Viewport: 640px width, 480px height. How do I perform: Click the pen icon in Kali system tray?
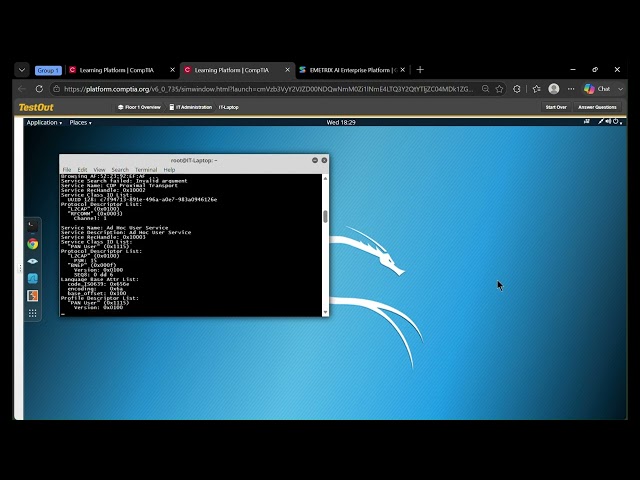[601, 121]
